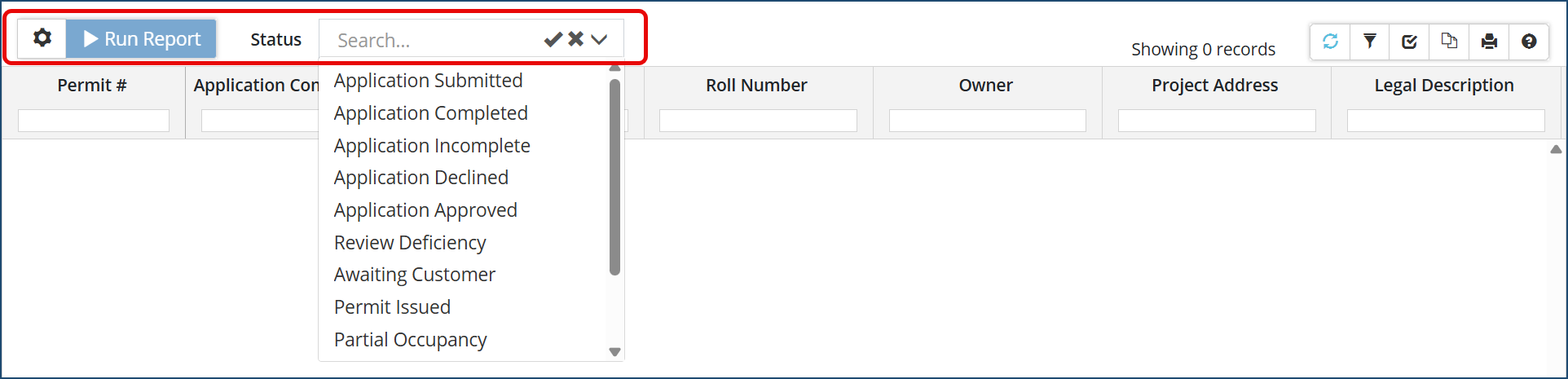
Task: Select all statuses with checkmark icon
Action: pos(553,39)
